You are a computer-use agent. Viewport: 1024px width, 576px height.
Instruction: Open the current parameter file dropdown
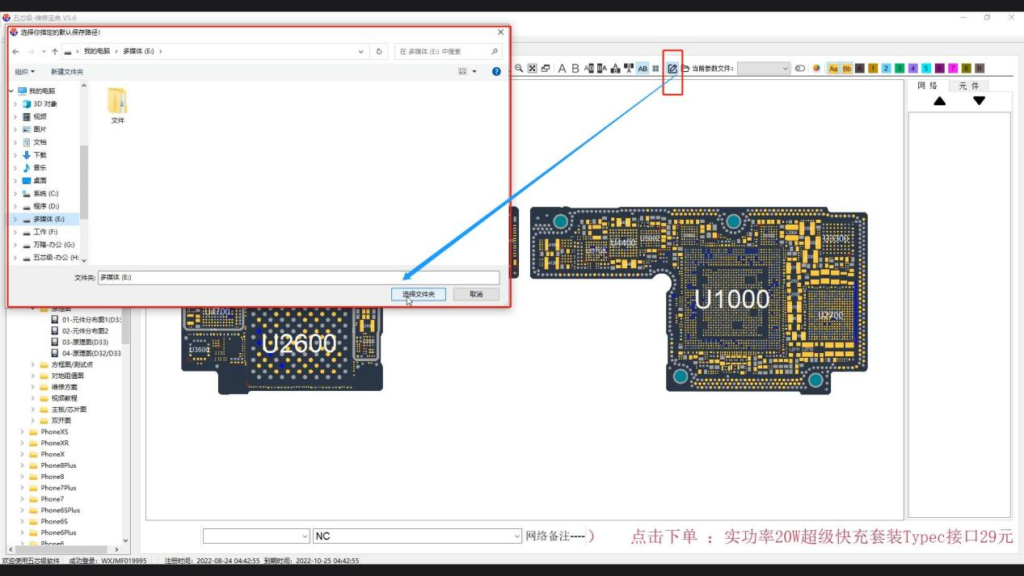coord(763,68)
